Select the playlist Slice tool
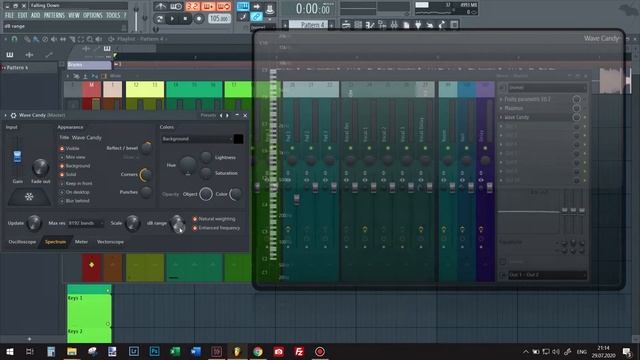This screenshot has width=640, height=360. [72, 39]
